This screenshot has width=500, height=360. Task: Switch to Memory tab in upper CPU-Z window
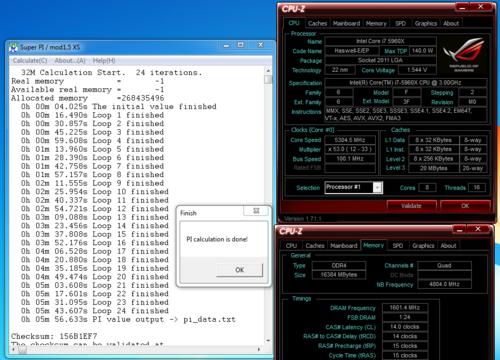(376, 23)
